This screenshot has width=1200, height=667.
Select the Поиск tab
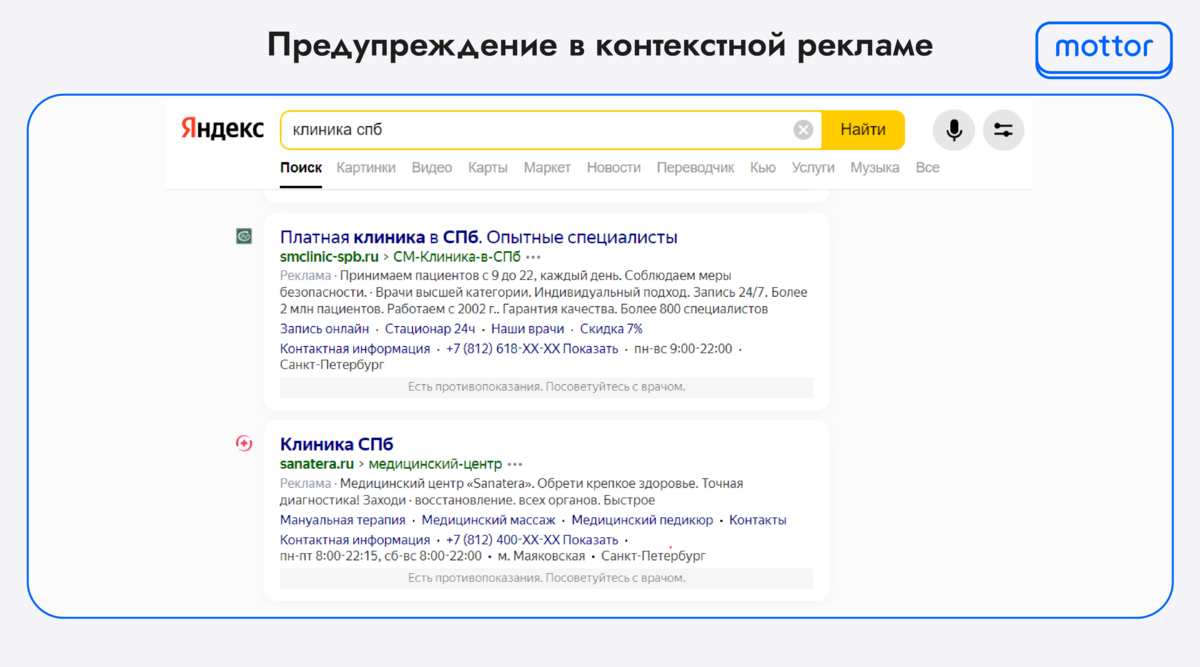coord(301,168)
